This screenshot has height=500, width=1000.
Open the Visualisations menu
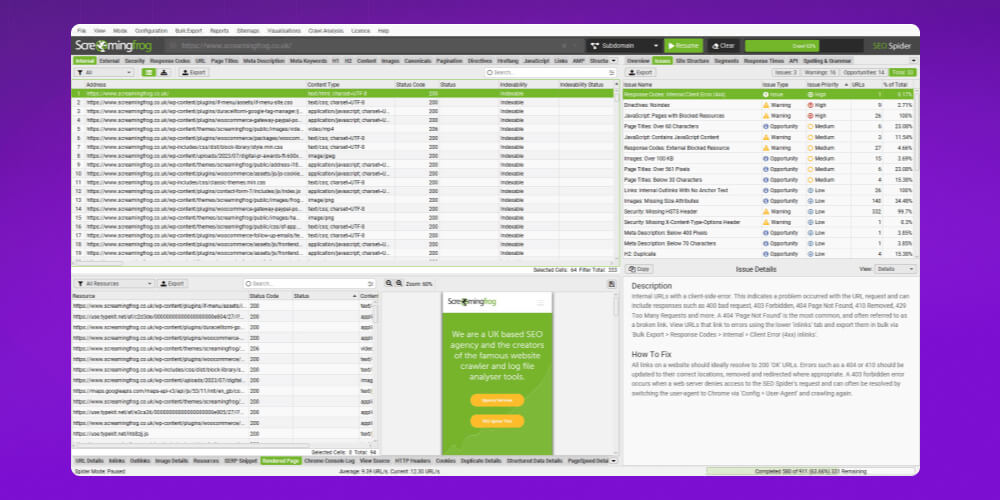tap(284, 31)
